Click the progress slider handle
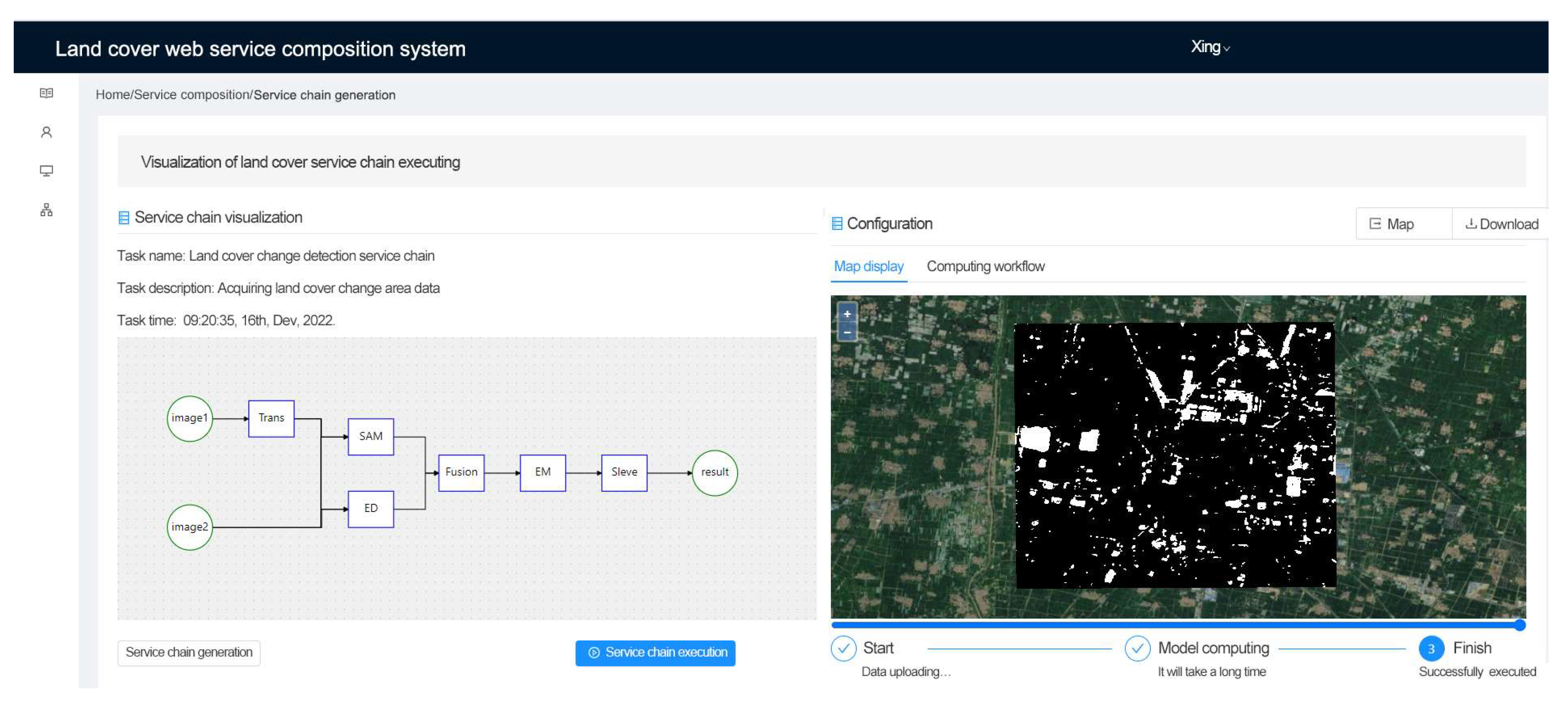 [1519, 625]
